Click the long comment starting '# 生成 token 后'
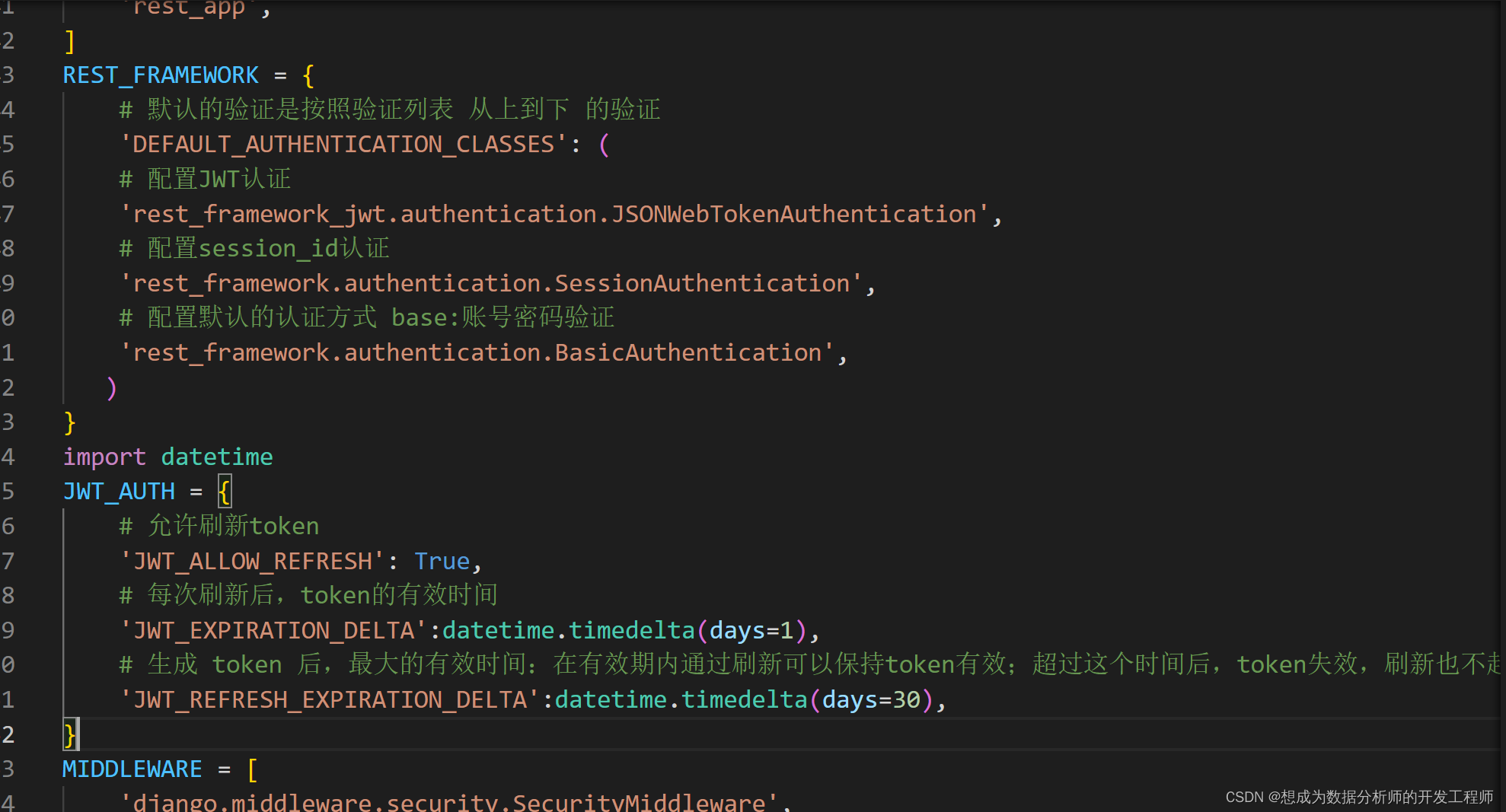 [809, 665]
